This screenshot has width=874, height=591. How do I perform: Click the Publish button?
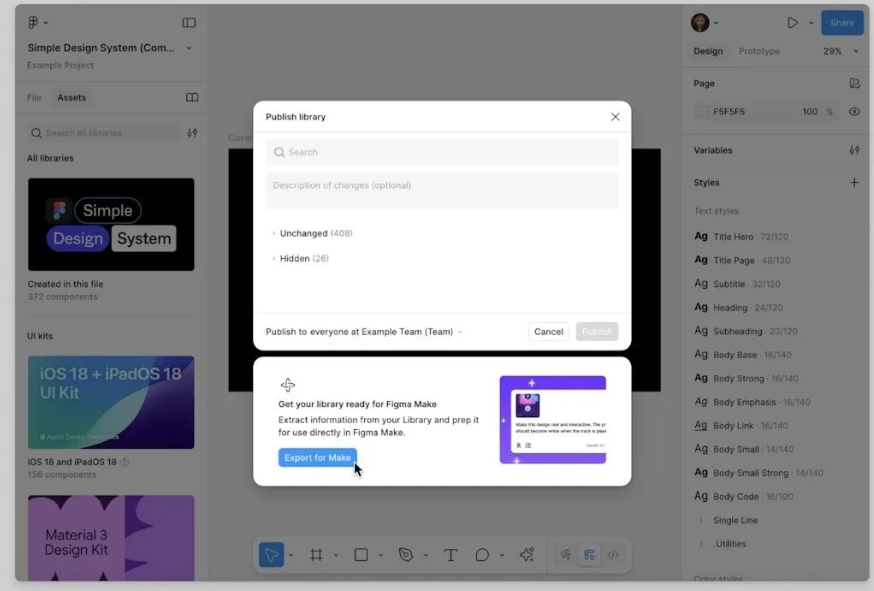596,332
